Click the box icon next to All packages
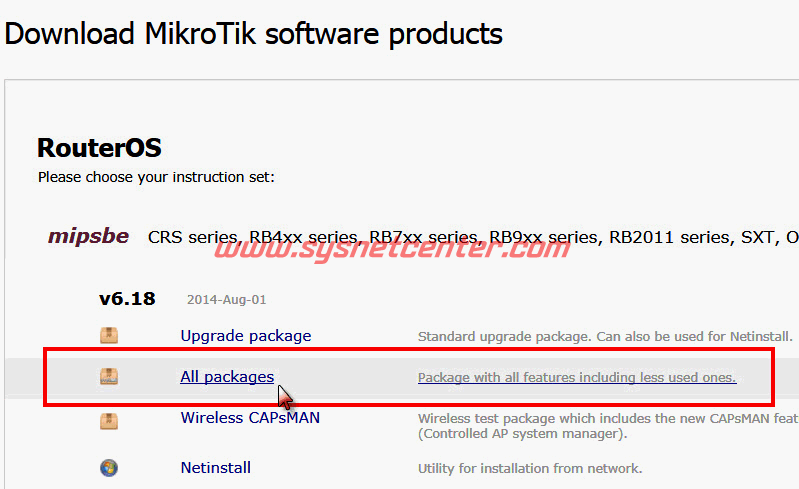This screenshot has width=799, height=489. click(x=108, y=377)
